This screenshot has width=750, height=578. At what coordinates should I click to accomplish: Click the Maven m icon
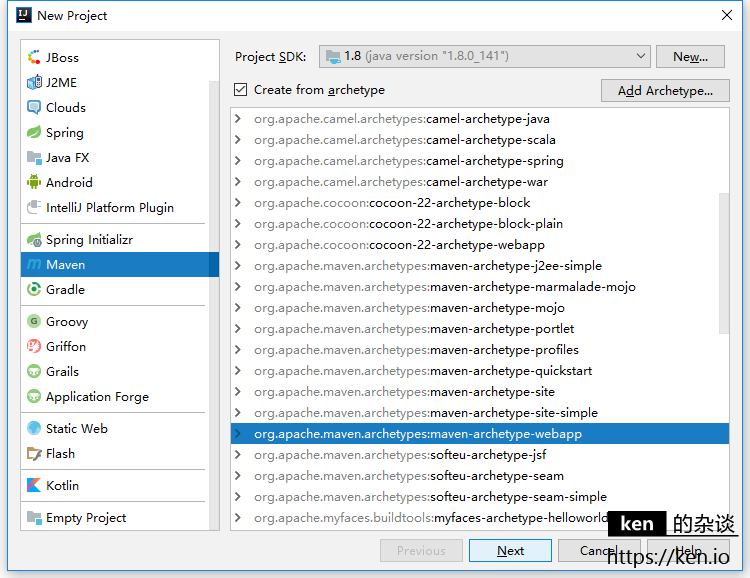pyautogui.click(x=34, y=264)
